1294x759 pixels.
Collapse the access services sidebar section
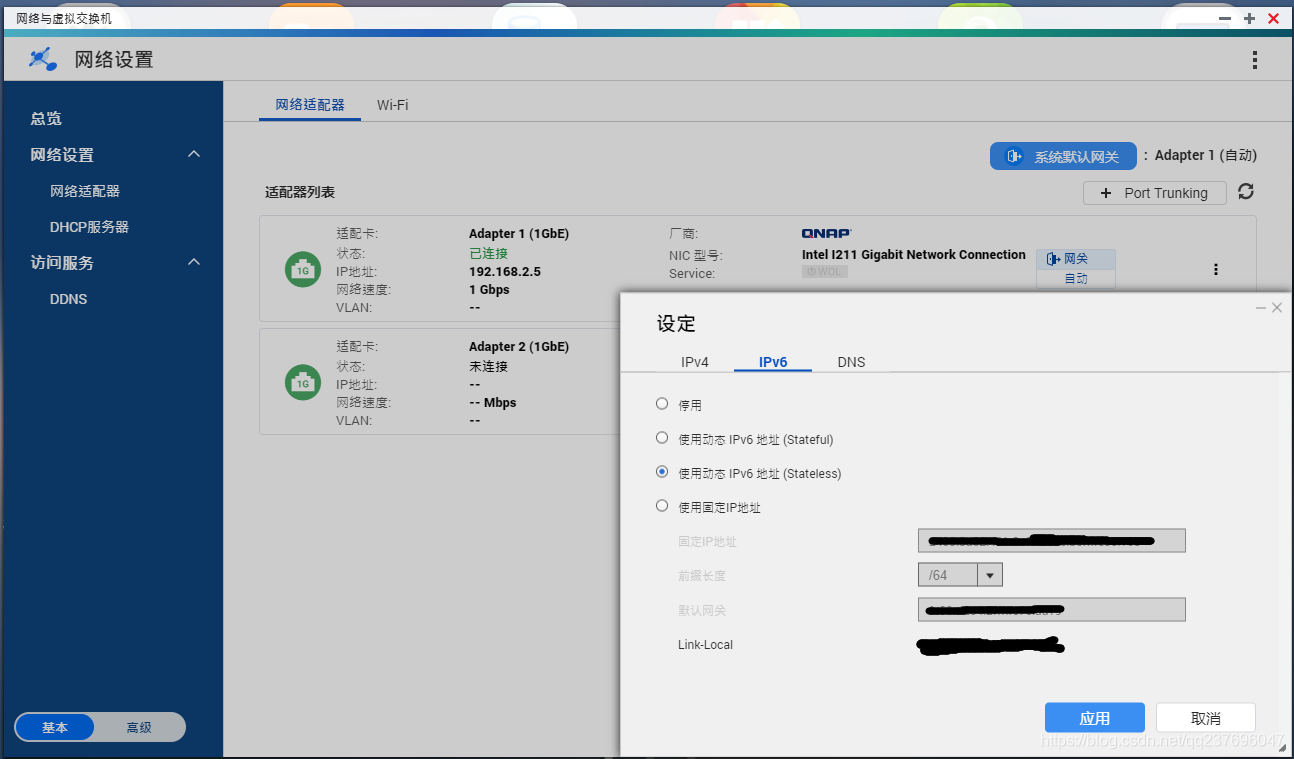194,262
